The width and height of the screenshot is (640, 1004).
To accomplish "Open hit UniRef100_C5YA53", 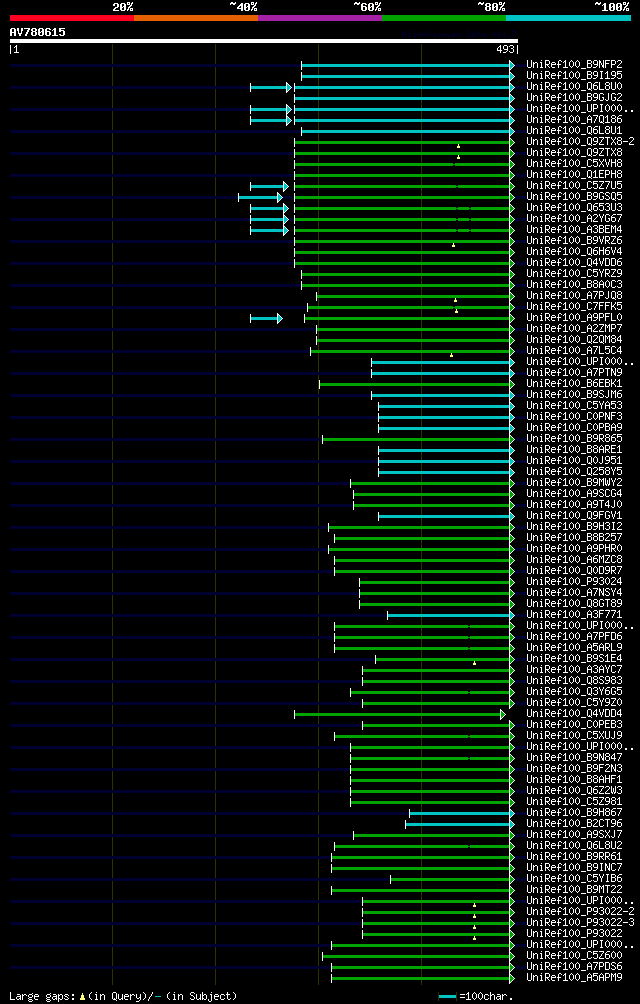I will coord(574,405).
